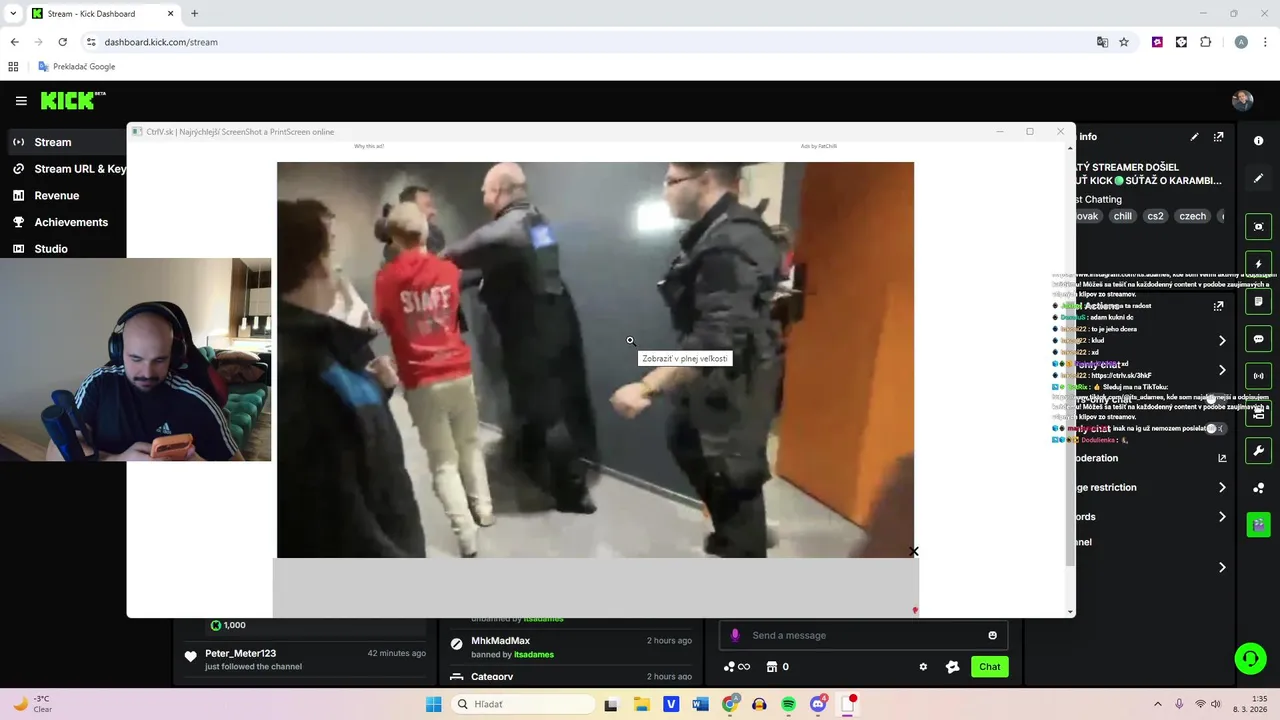Open the Chrome apps grid
This screenshot has height=720, width=1280.
[x=13, y=67]
